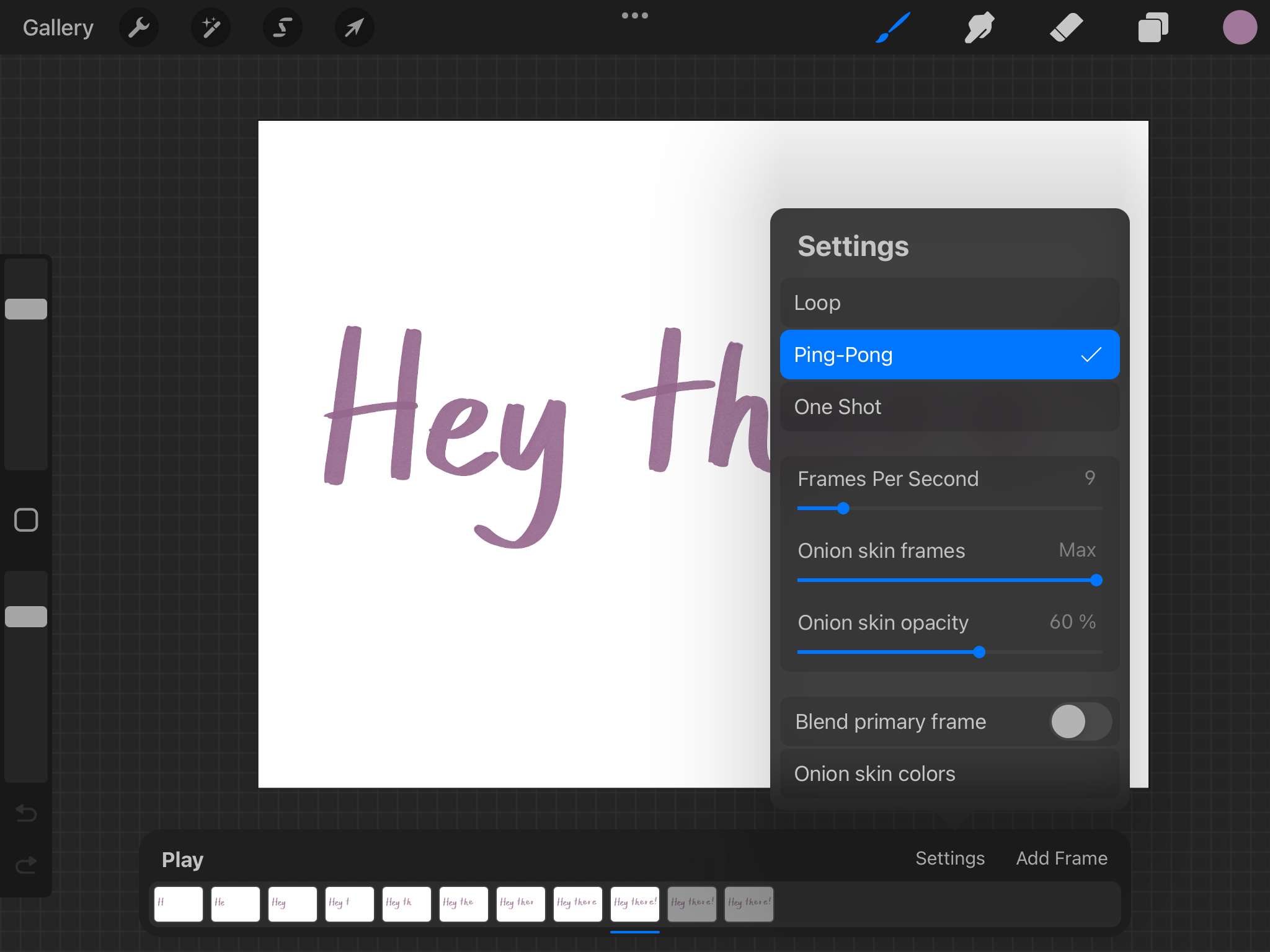The width and height of the screenshot is (1270, 952).
Task: Select the Eraser tool
Action: point(1066,27)
